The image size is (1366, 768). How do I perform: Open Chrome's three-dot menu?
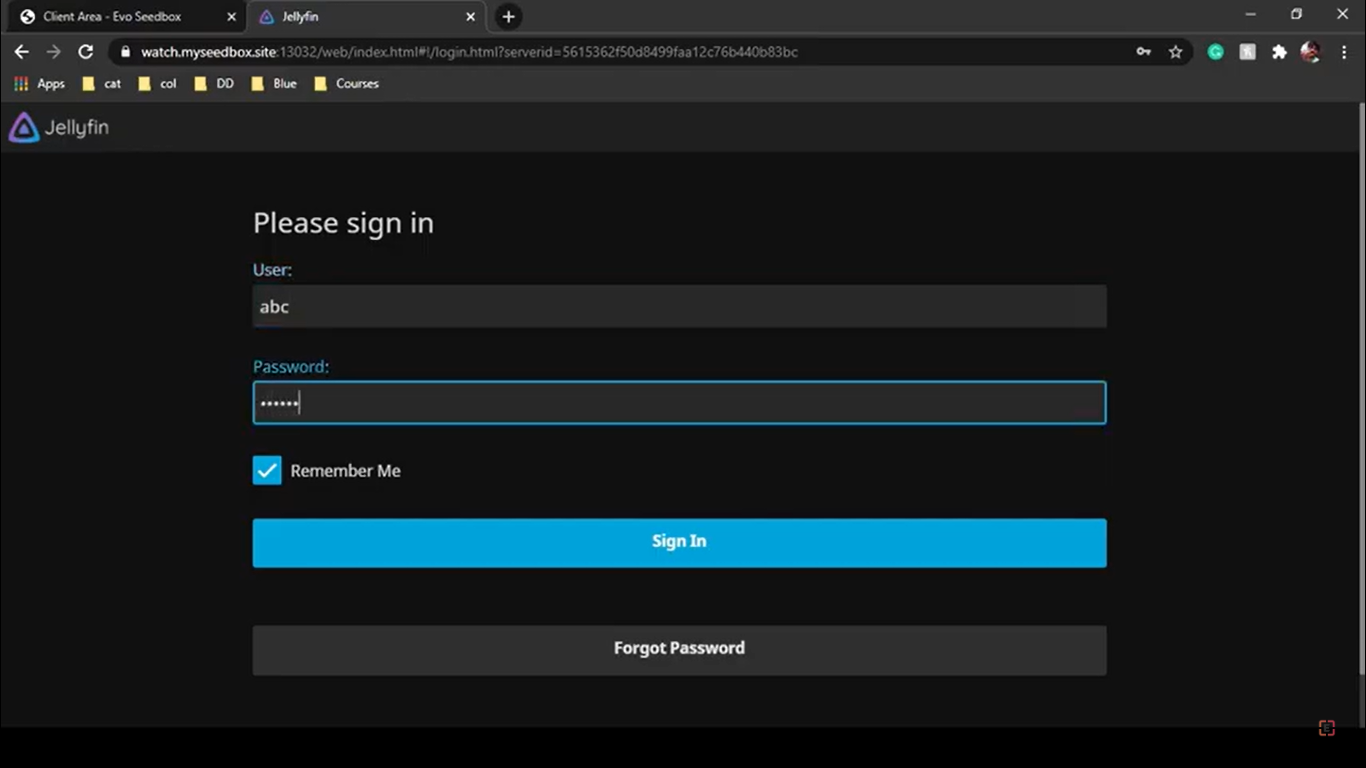(x=1345, y=51)
